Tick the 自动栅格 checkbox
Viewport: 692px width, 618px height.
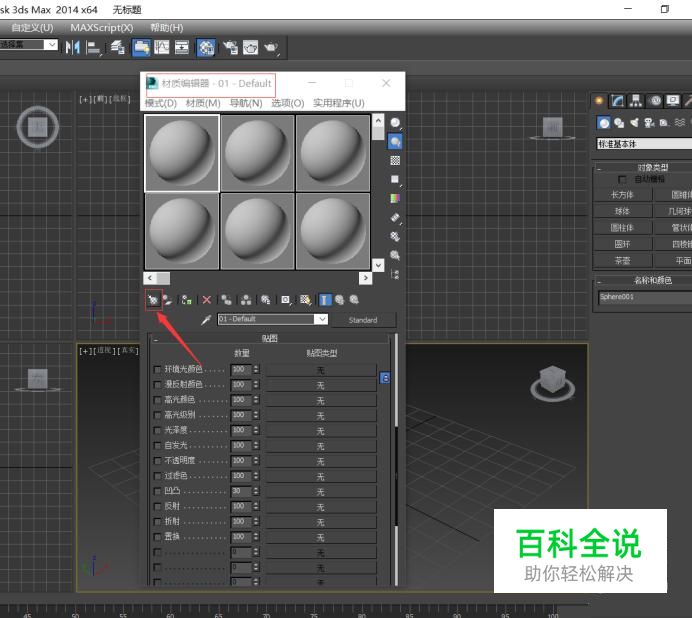click(x=624, y=180)
